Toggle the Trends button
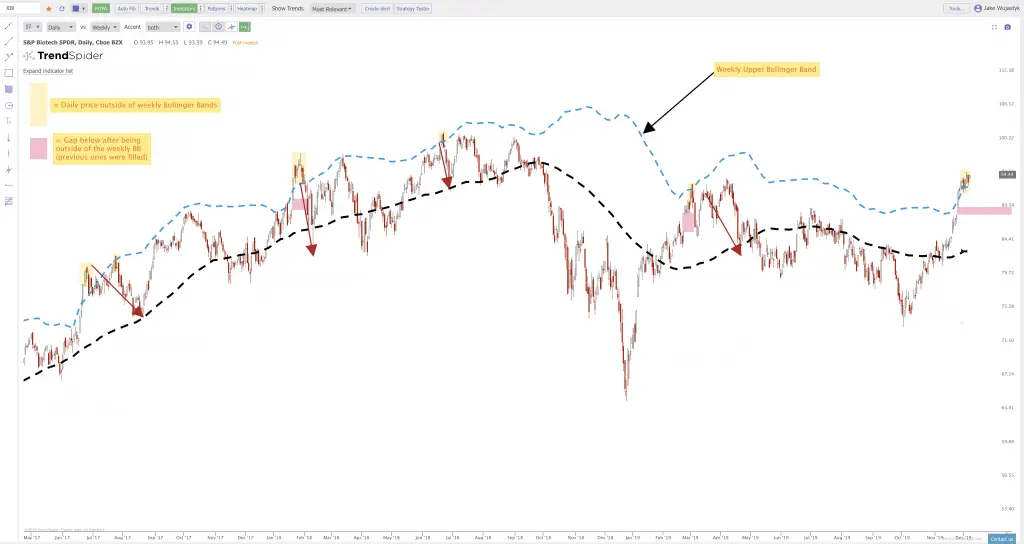Image resolution: width=1024 pixels, height=544 pixels. [152, 8]
